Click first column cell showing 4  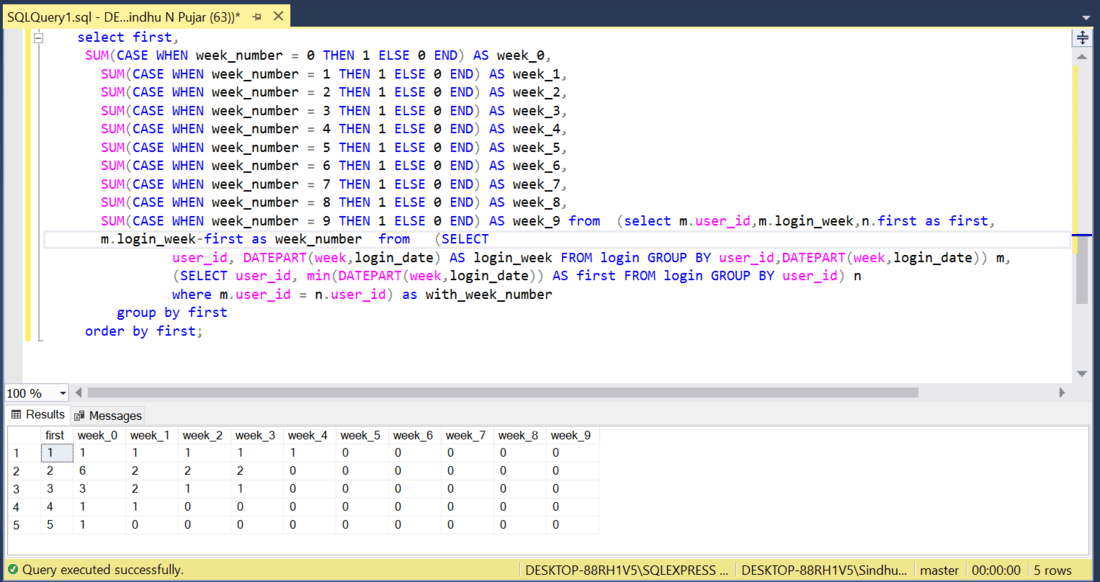point(56,507)
